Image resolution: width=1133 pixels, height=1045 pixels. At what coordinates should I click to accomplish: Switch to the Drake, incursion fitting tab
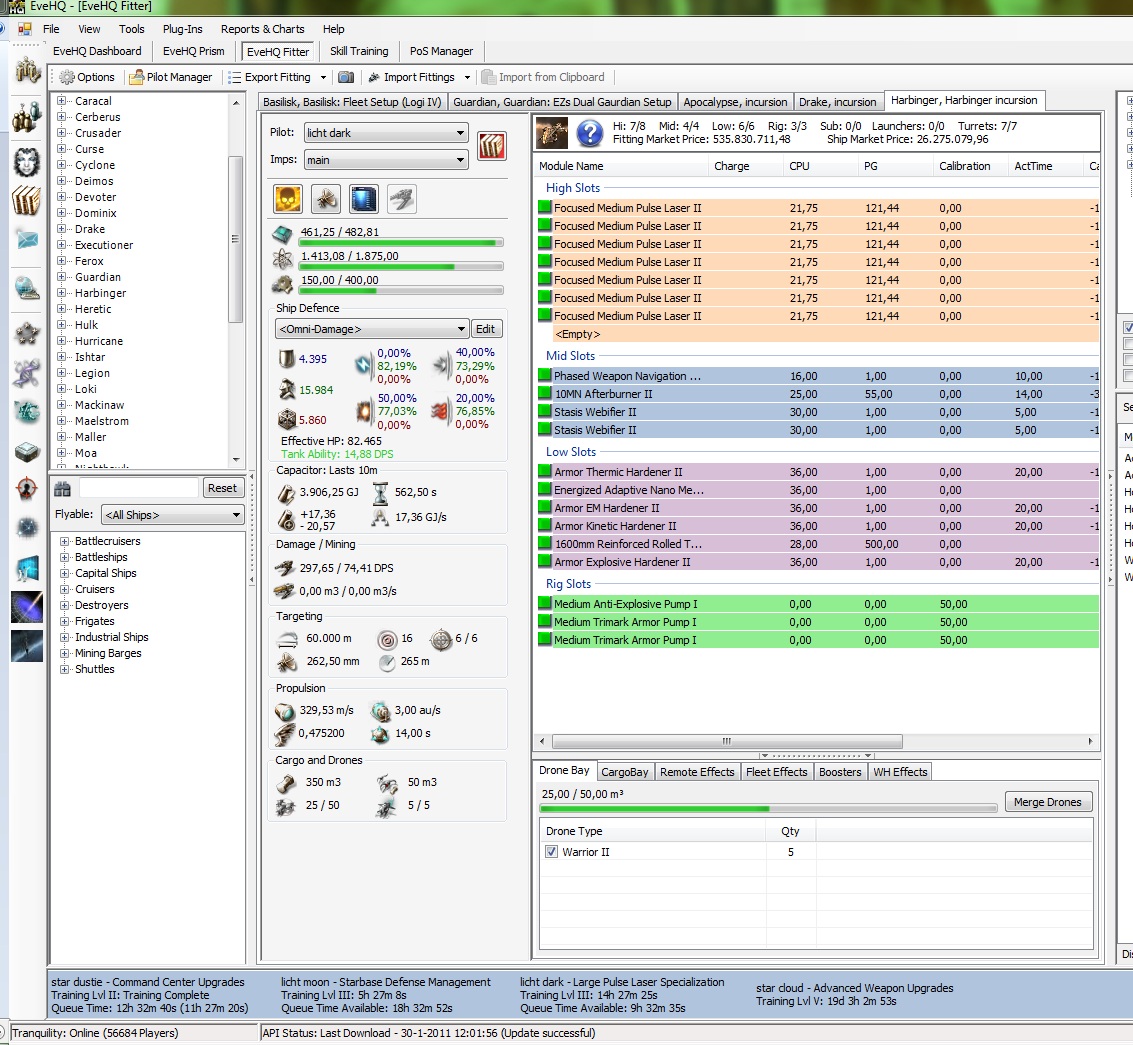(837, 102)
